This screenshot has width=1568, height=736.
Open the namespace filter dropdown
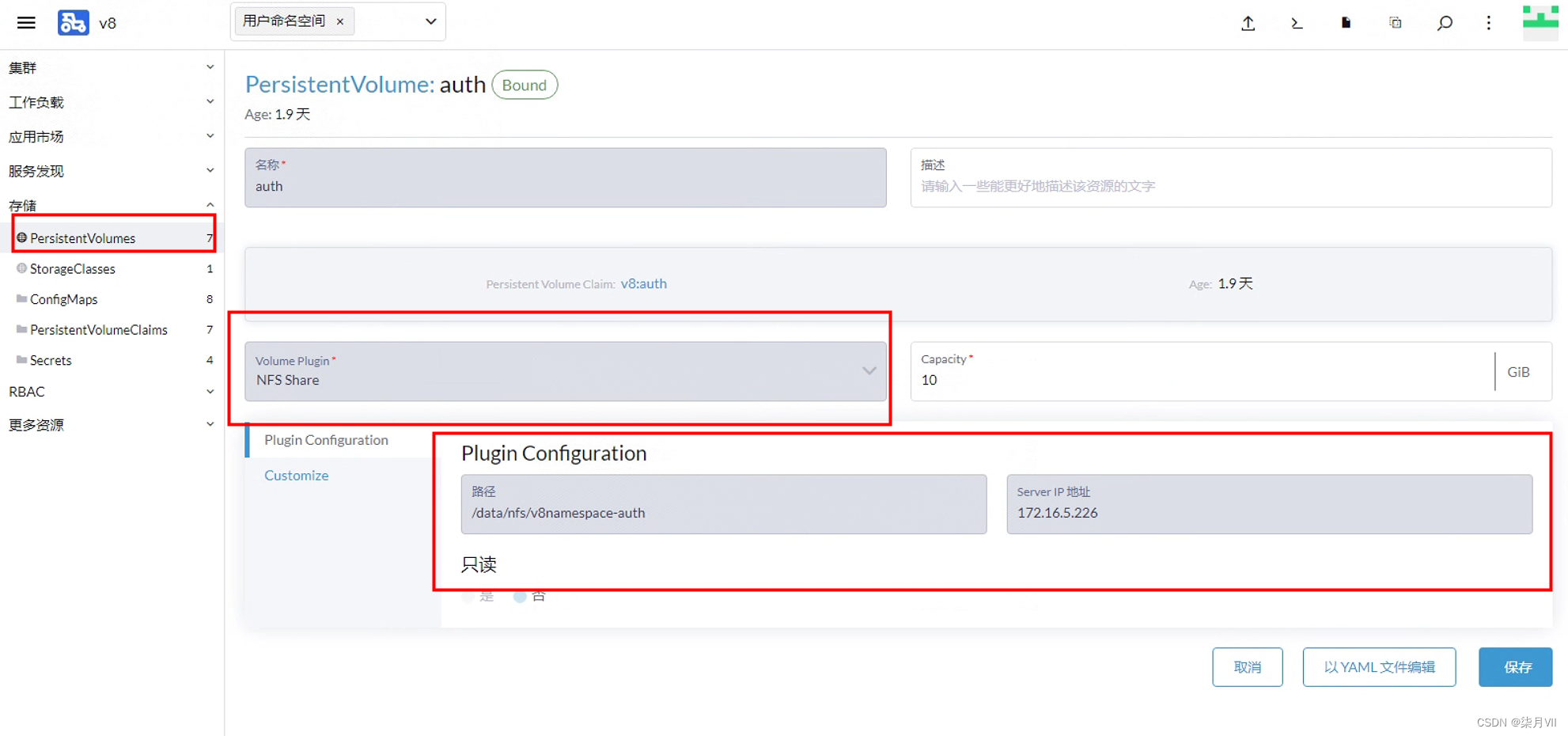(430, 21)
